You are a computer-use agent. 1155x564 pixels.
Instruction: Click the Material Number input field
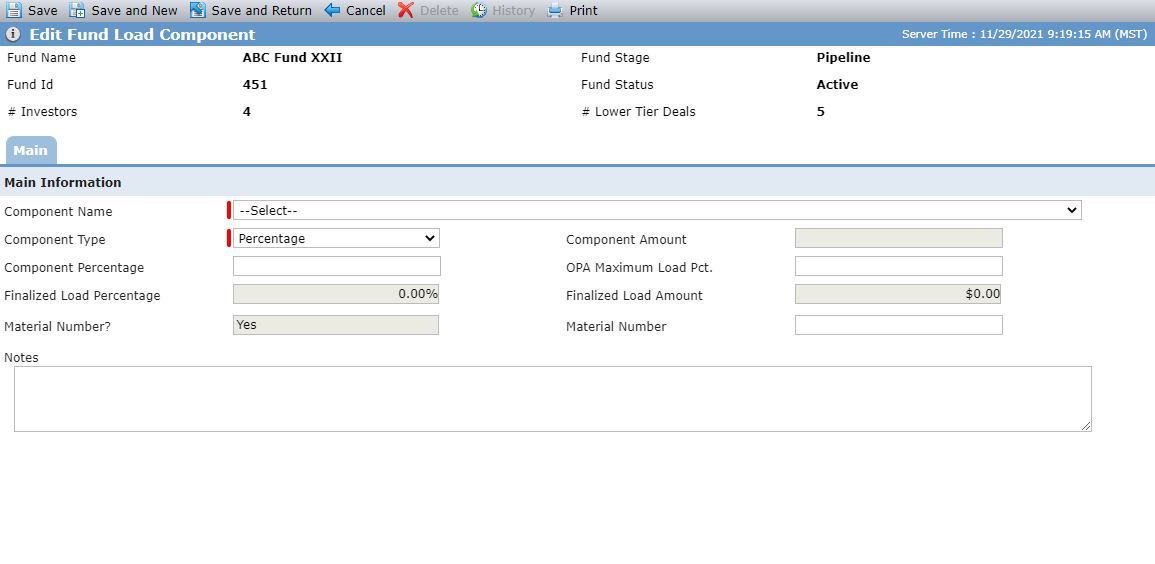899,325
